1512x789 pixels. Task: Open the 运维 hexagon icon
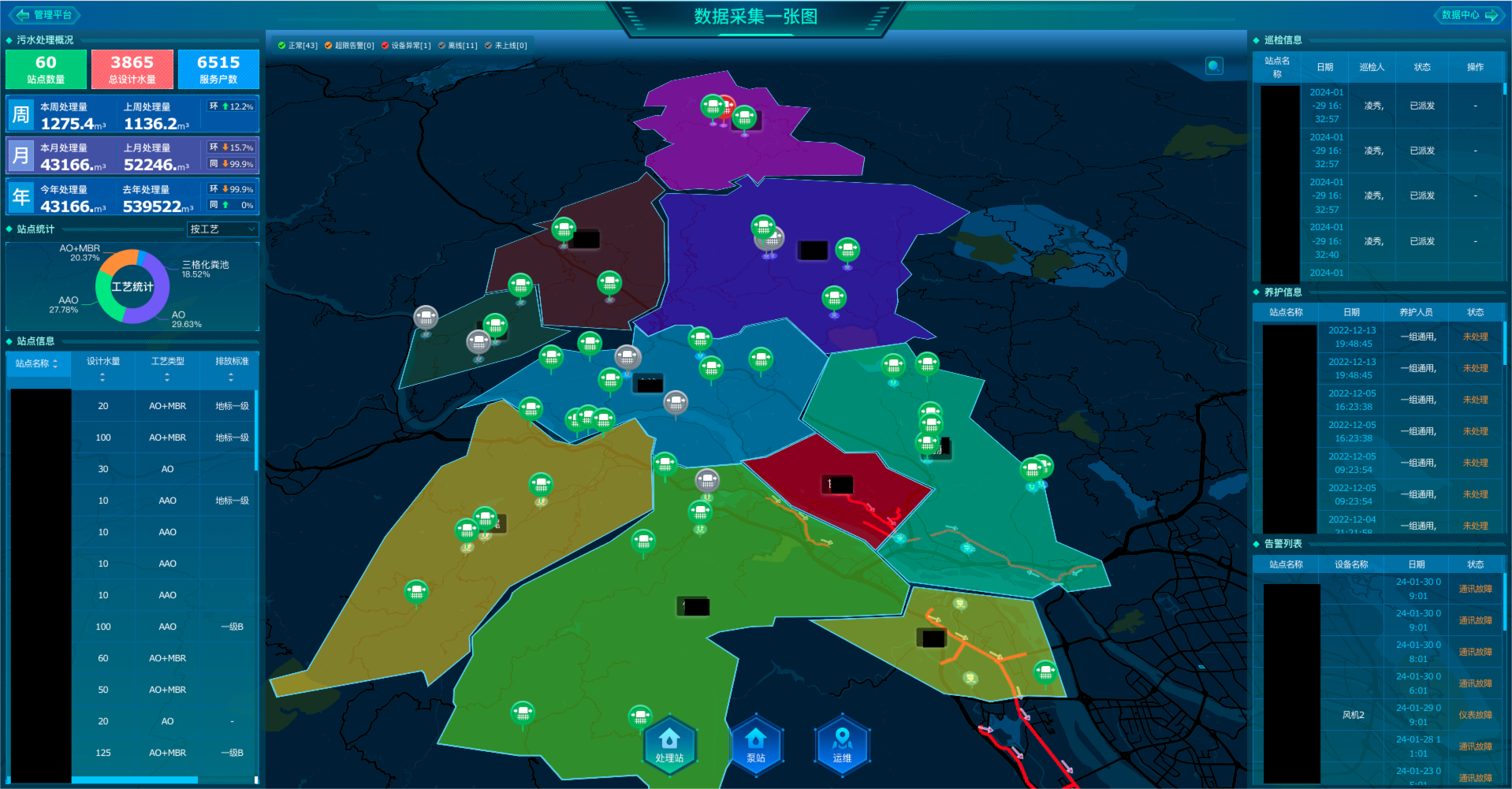842,745
